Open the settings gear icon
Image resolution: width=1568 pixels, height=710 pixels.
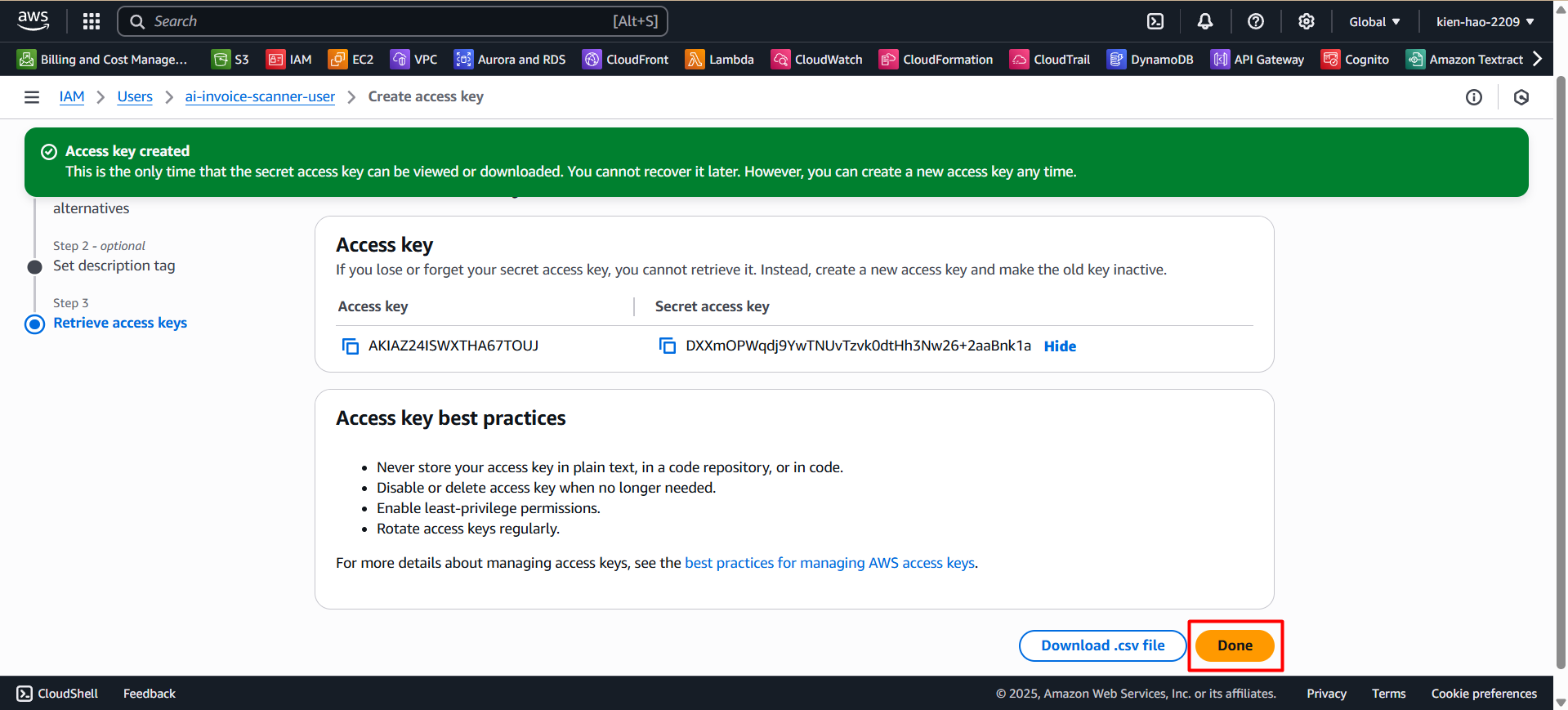coord(1307,21)
